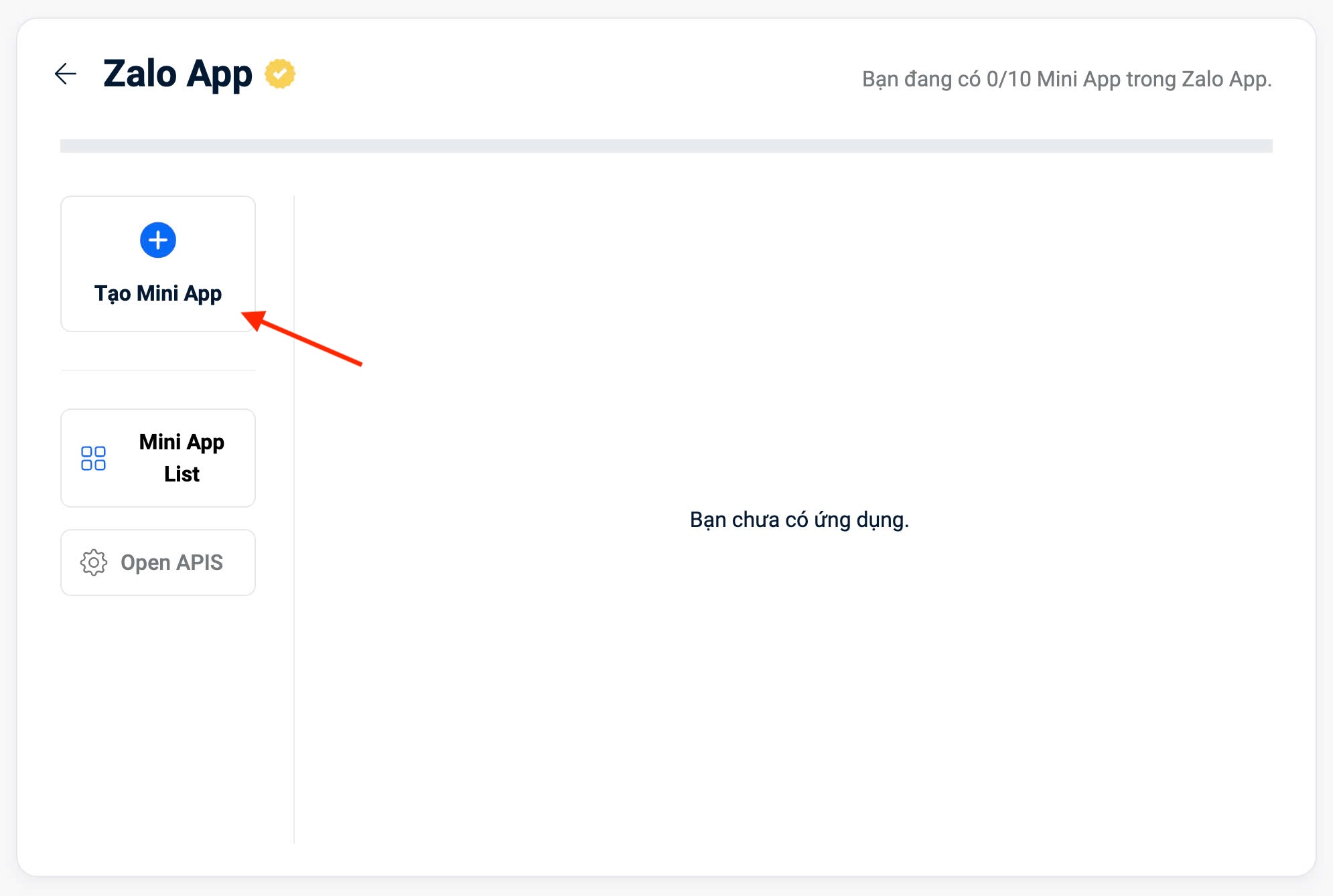The image size is (1333, 896).
Task: Click the Zalo App title
Action: [178, 74]
